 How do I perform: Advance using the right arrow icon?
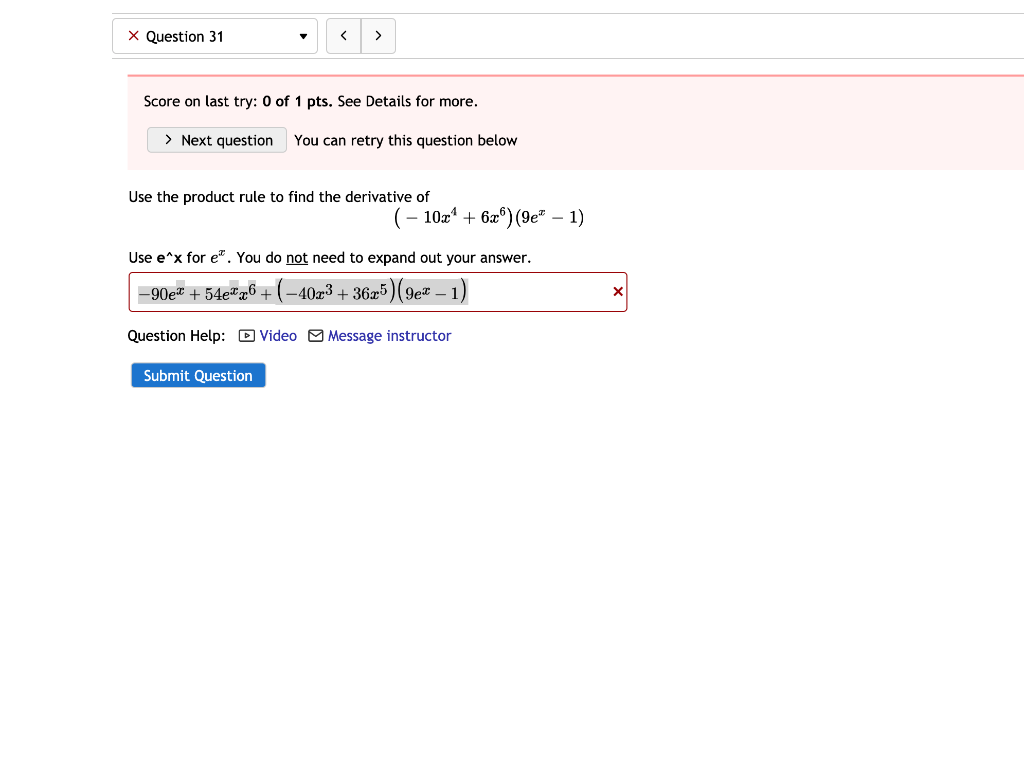point(378,35)
